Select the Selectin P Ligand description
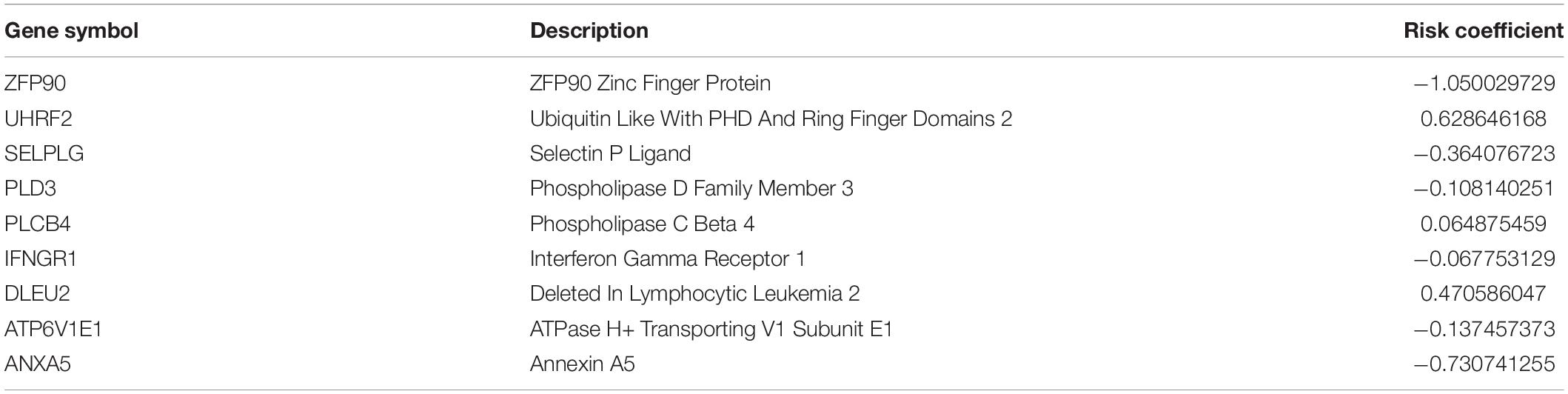 pyautogui.click(x=611, y=153)
